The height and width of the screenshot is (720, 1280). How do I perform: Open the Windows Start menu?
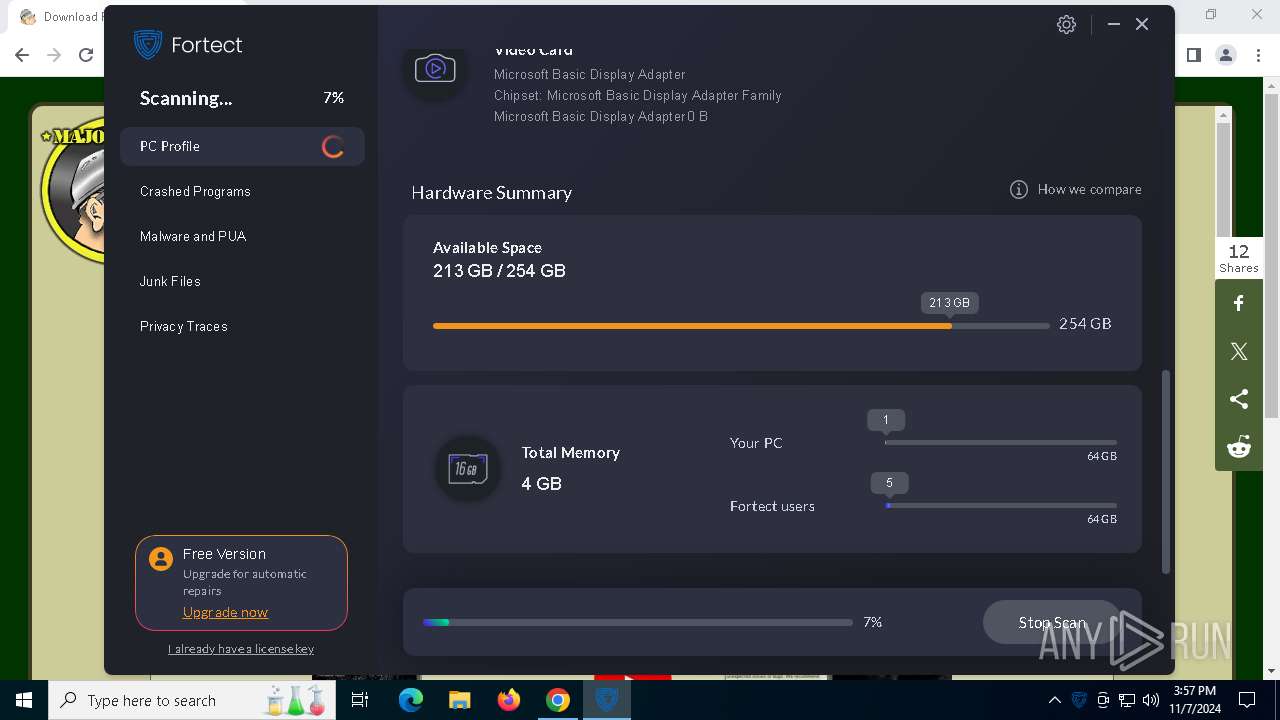(x=24, y=700)
